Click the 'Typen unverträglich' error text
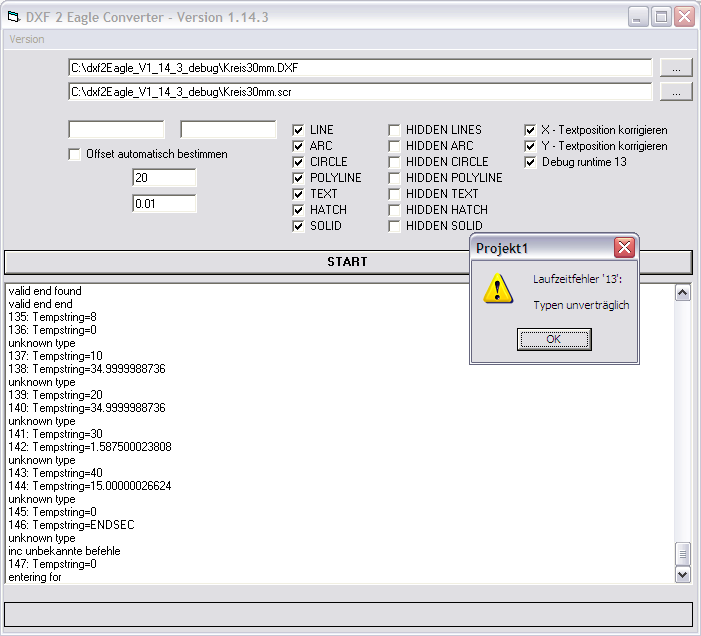 [581, 306]
